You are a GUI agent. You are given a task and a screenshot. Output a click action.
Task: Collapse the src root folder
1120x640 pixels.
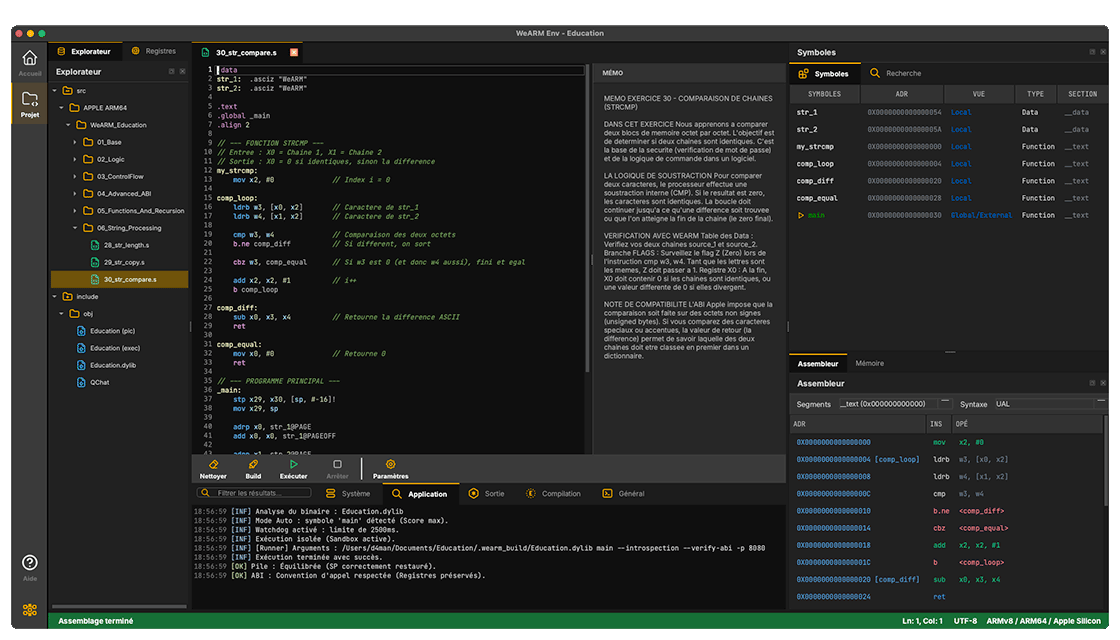(55, 91)
